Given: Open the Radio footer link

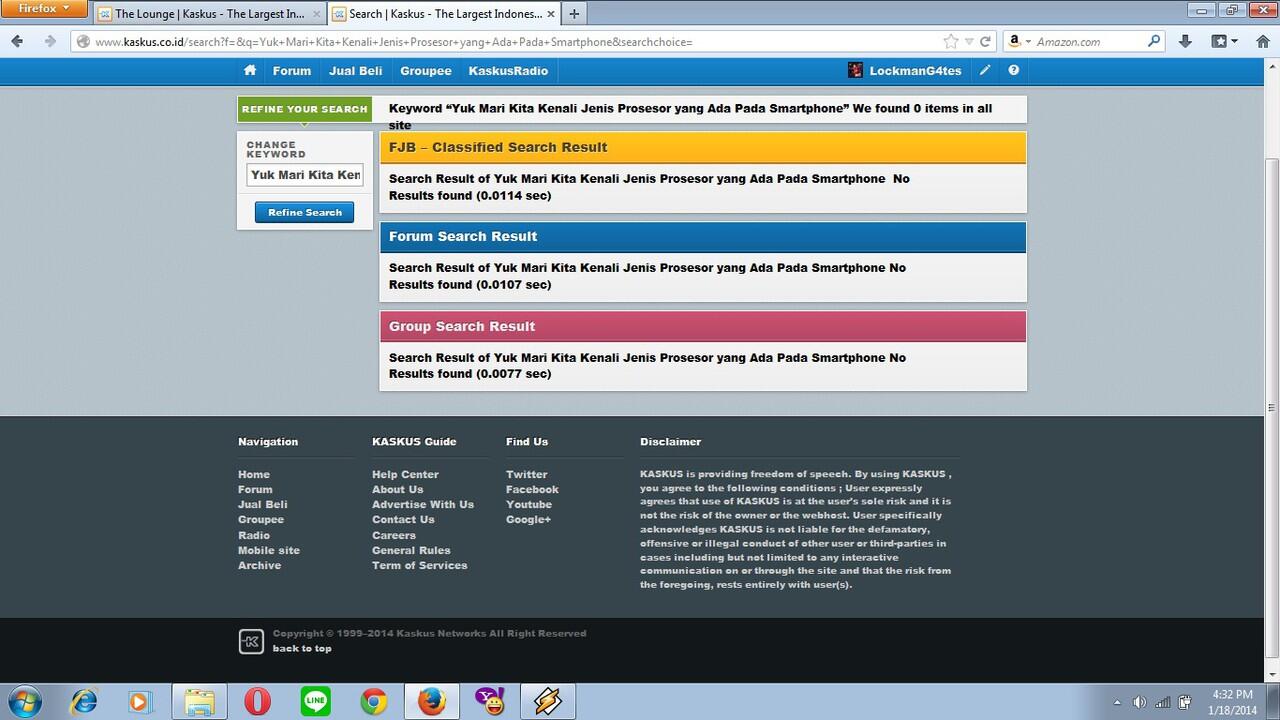Looking at the screenshot, I should pyautogui.click(x=254, y=535).
